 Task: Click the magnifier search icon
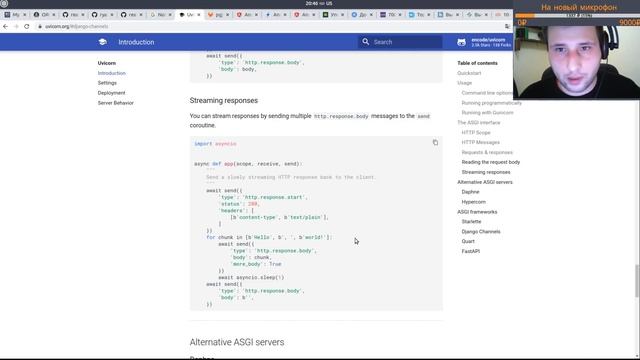pos(365,42)
